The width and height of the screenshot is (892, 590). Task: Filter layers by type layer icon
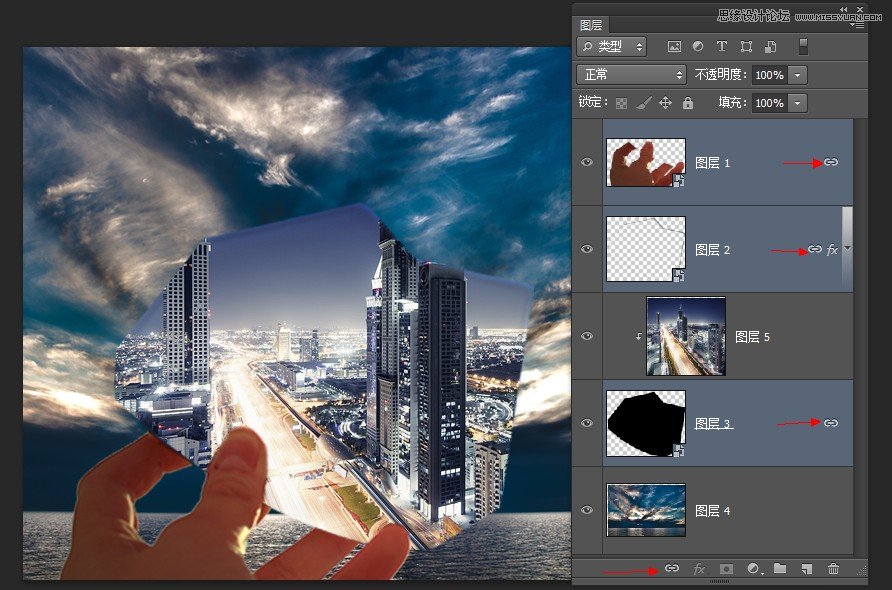coord(722,47)
